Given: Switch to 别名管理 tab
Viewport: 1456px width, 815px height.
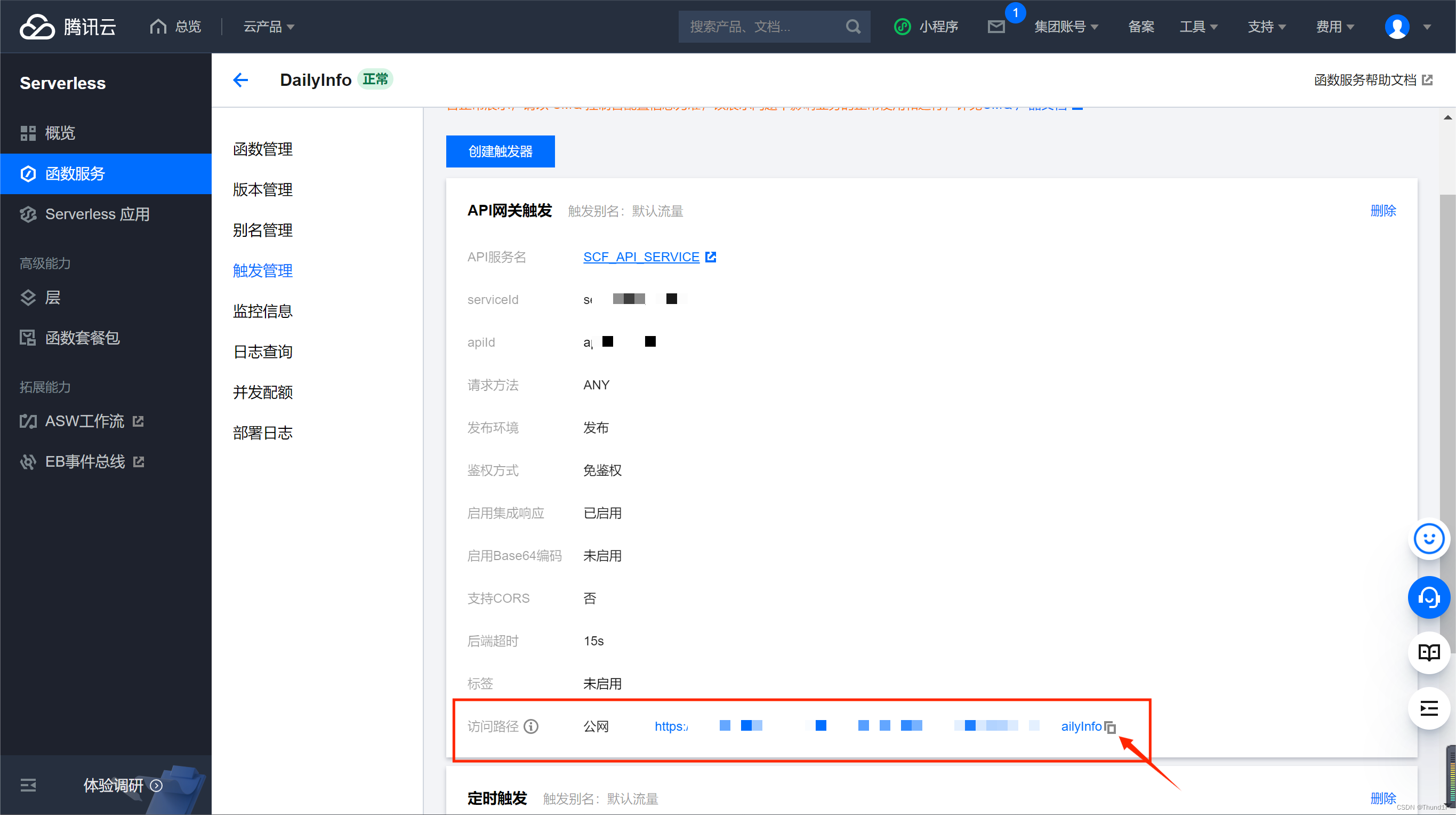Looking at the screenshot, I should click(x=262, y=230).
